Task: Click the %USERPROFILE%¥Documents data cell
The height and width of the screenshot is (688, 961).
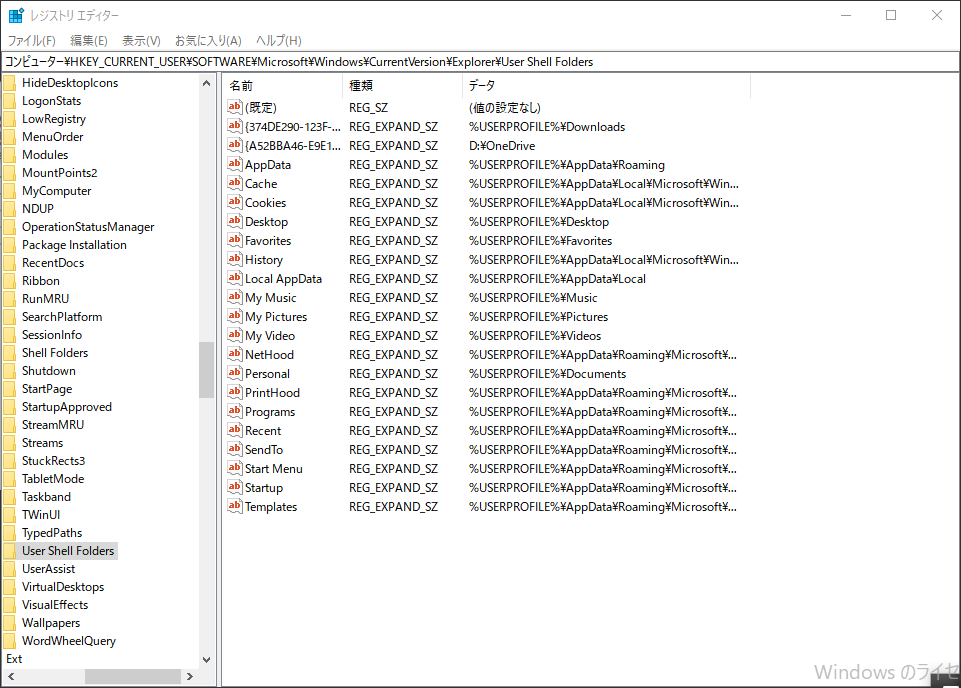Action: (547, 374)
